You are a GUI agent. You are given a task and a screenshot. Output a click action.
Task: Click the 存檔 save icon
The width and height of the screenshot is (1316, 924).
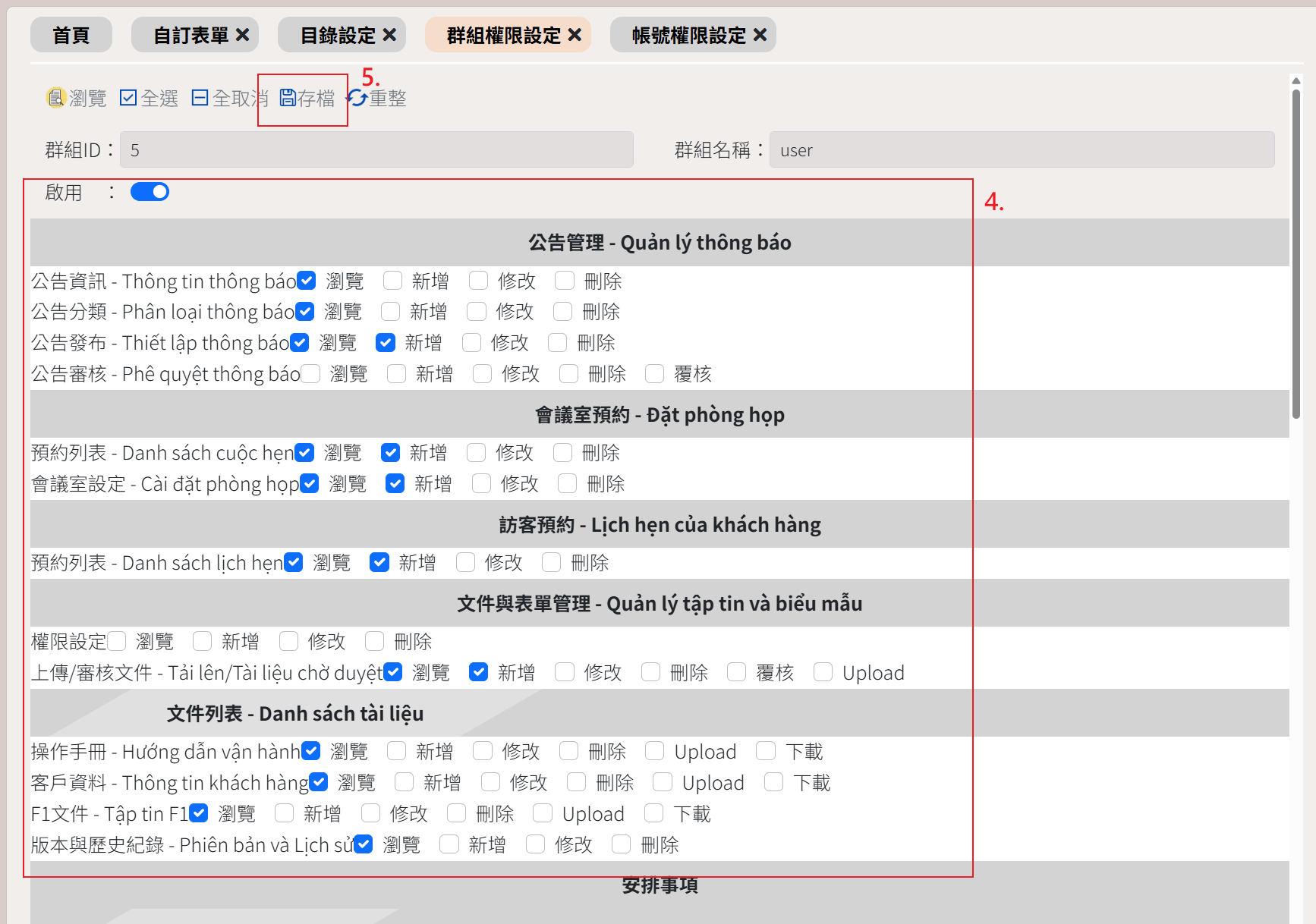point(288,98)
